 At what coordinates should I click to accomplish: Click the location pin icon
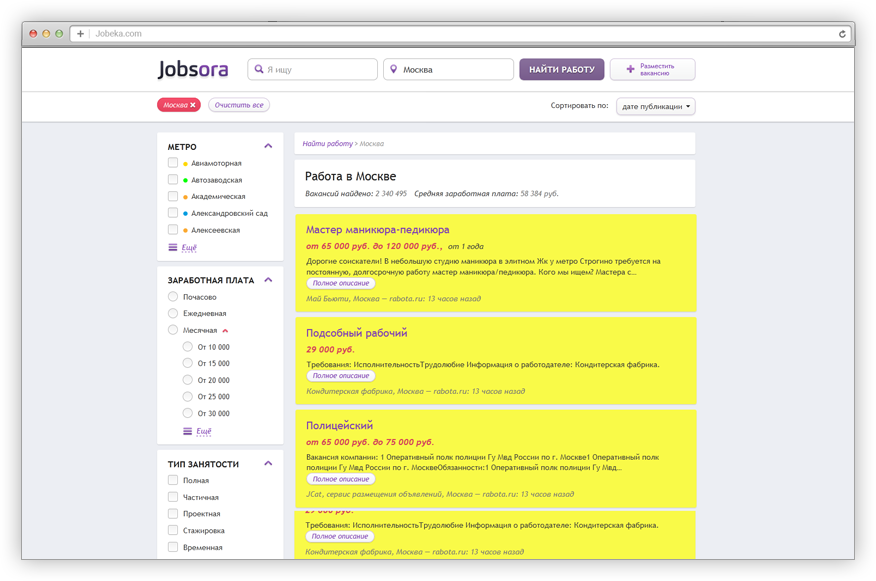(x=394, y=69)
